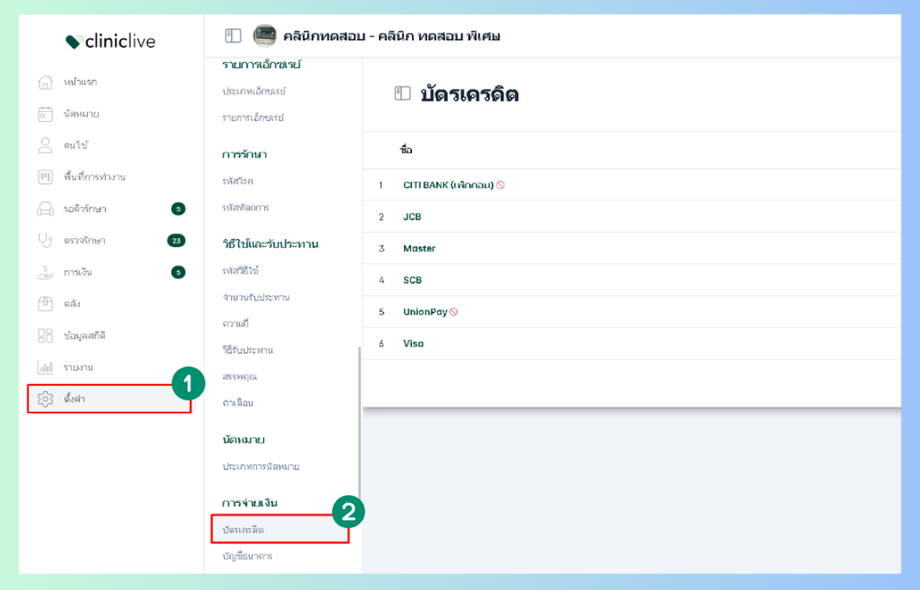Open ประเภทเอ็กซเรย์ in settings submenu
Image resolution: width=920 pixels, height=590 pixels.
pos(254,91)
